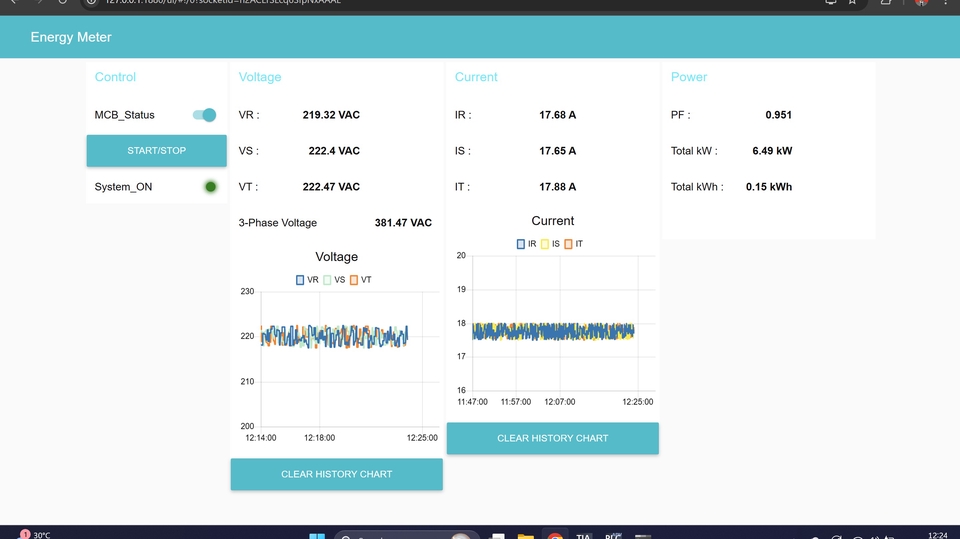Open the 30°C weather widget on taskbar
960x539 pixels.
35,535
